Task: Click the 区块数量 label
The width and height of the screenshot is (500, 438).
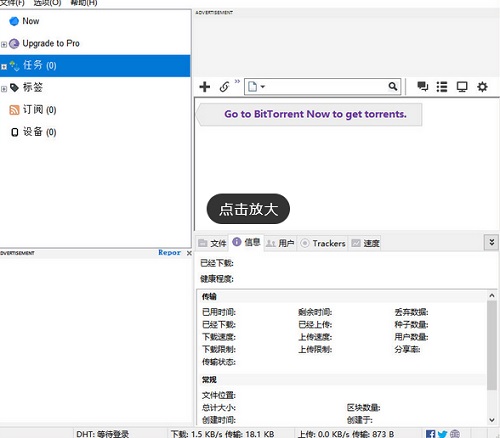Action: click(x=363, y=407)
